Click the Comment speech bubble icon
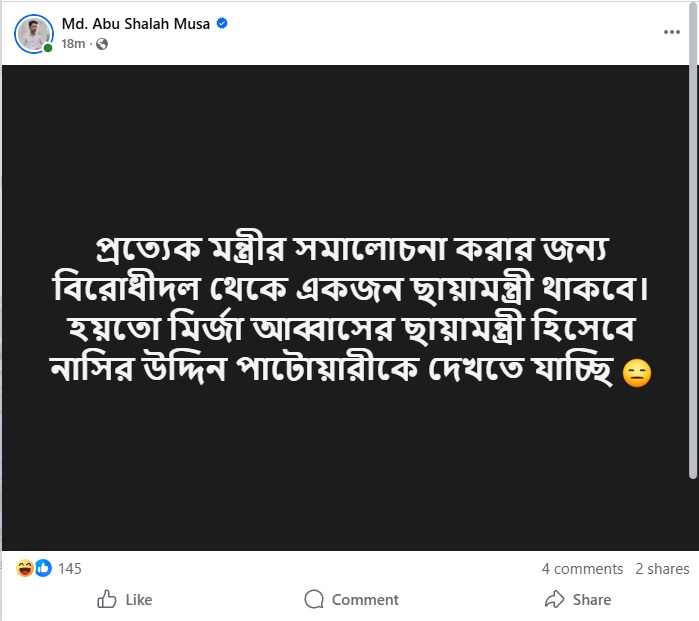This screenshot has width=699, height=621. click(x=314, y=599)
